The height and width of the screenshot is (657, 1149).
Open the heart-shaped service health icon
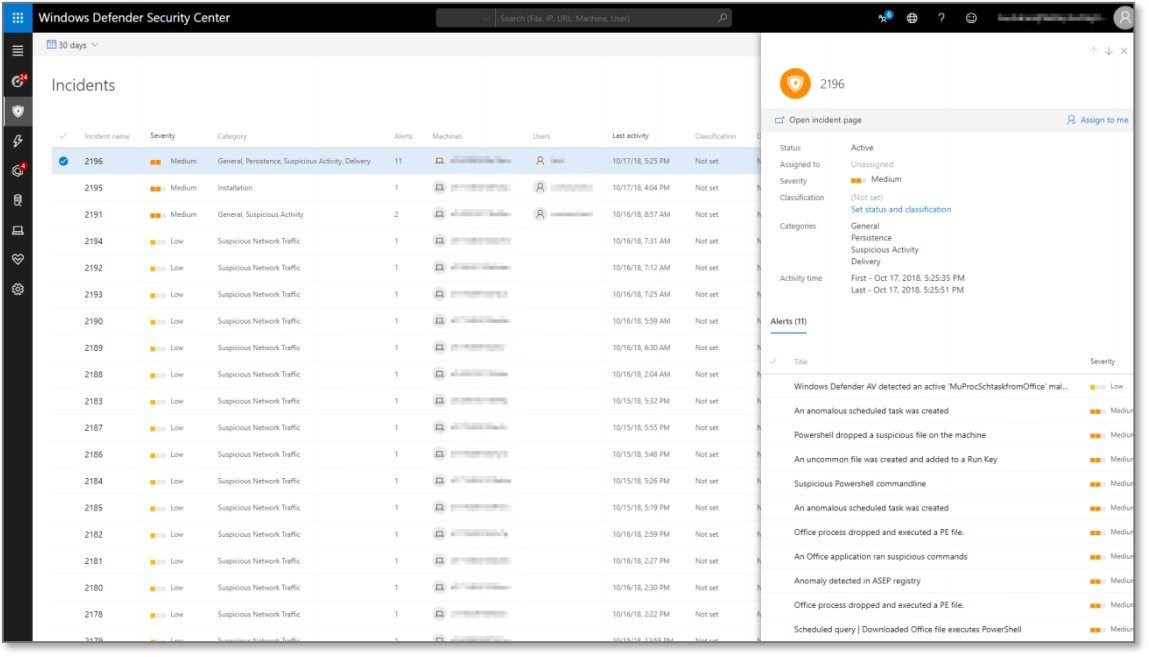[18, 260]
